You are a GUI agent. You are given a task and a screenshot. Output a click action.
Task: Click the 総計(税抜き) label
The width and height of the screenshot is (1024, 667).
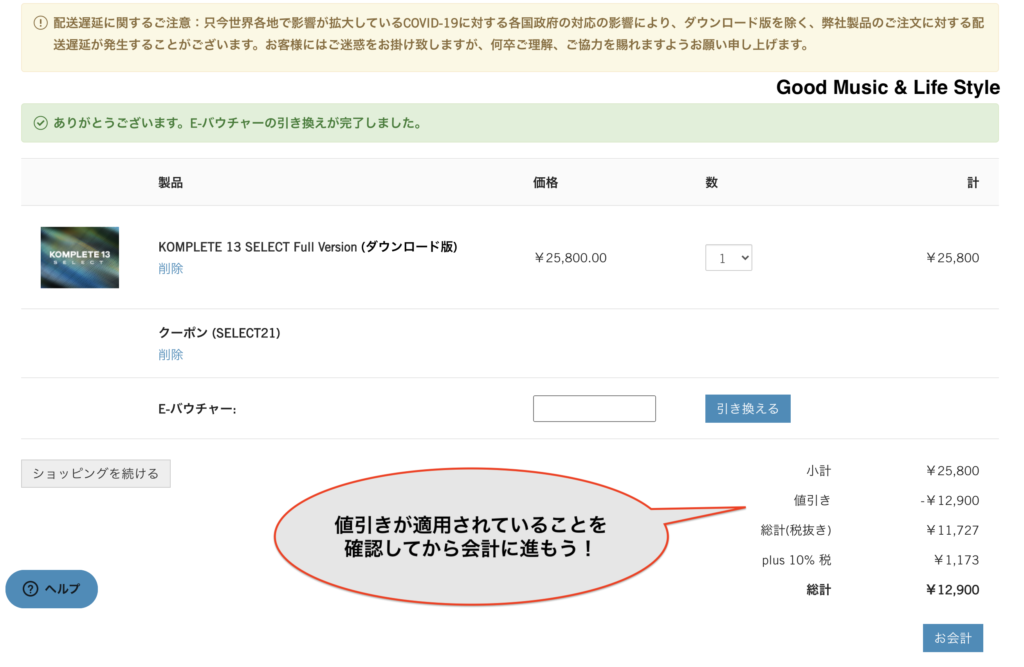pyautogui.click(x=795, y=530)
